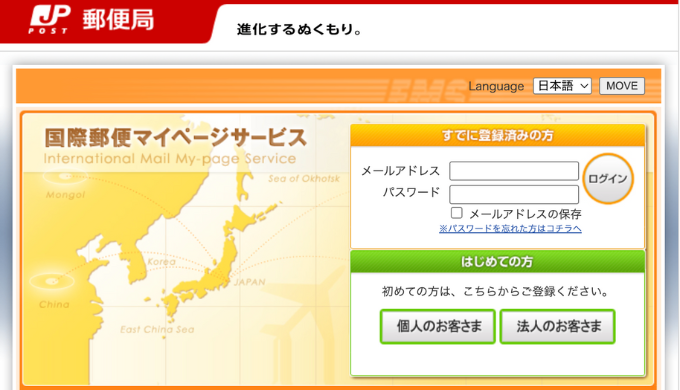Select 個人のお客さま registration button
680x390 pixels.
[x=438, y=326]
